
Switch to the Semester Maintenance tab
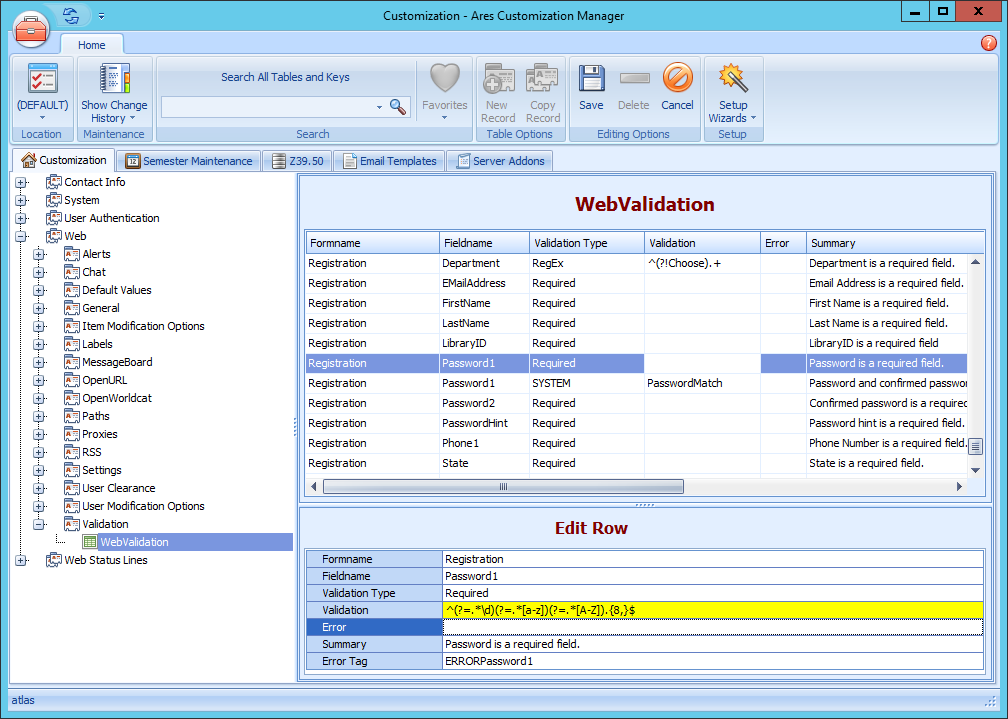coord(195,160)
